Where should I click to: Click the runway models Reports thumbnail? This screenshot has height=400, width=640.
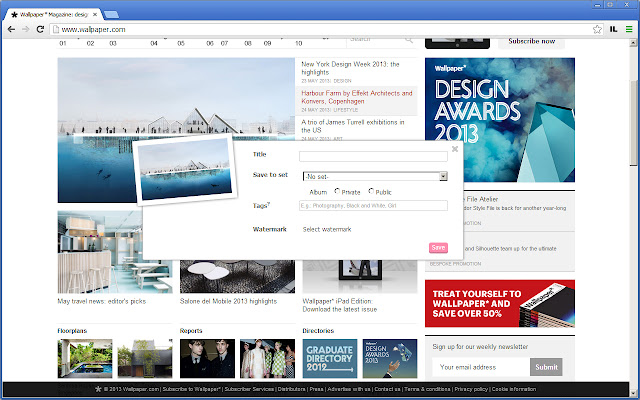(x=267, y=358)
